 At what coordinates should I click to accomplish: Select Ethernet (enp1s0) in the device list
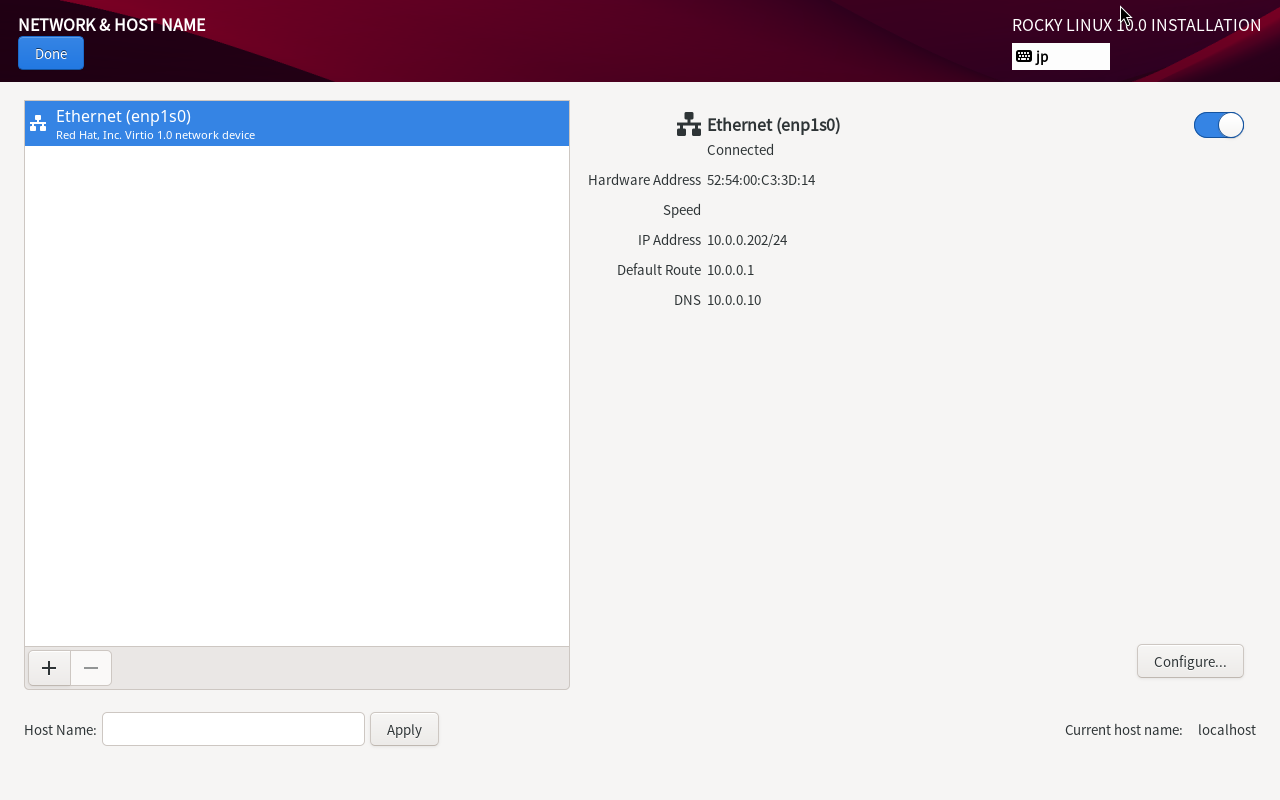coord(297,124)
